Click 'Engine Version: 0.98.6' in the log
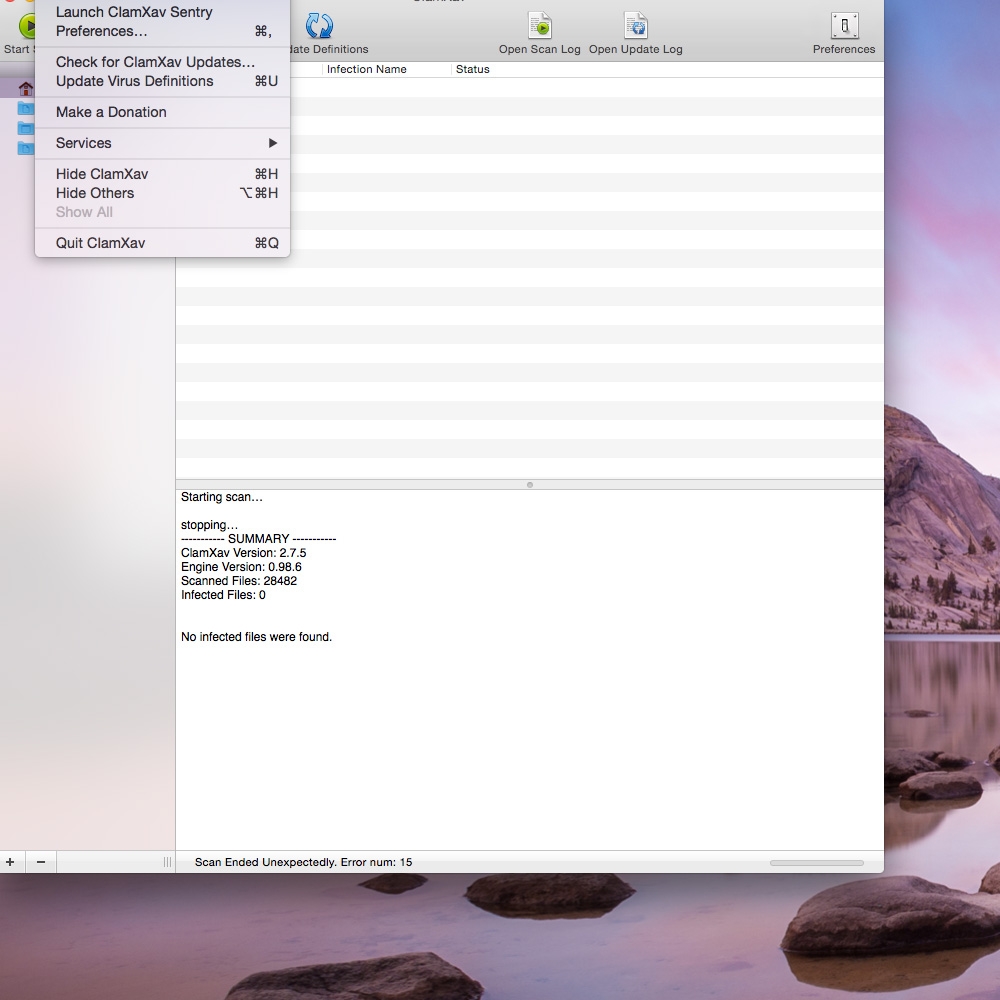Viewport: 1000px width, 1000px height. 241,567
